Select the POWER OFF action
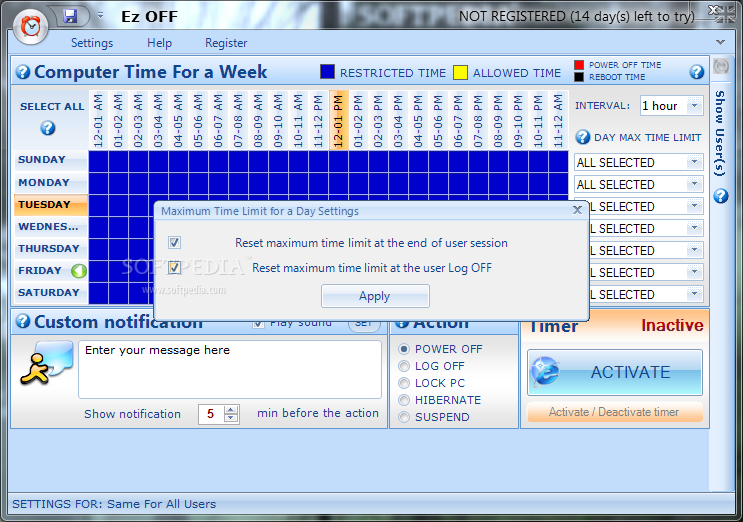The height and width of the screenshot is (522, 743). pos(404,349)
